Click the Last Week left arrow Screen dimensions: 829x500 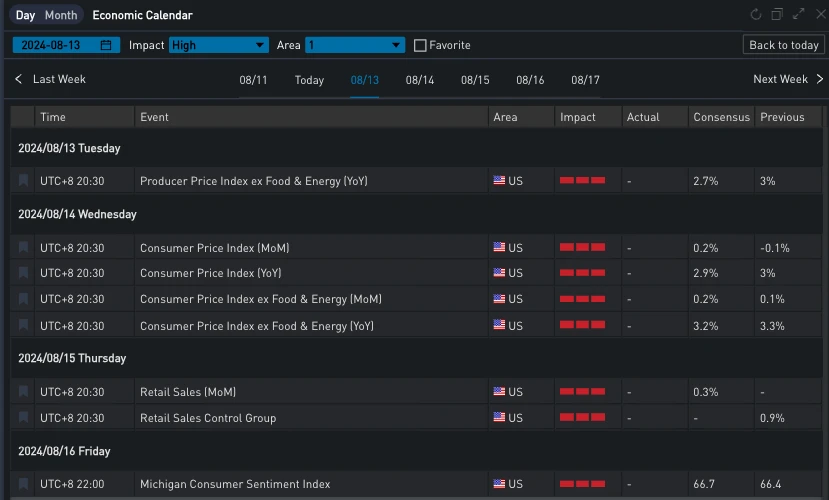click(x=19, y=79)
